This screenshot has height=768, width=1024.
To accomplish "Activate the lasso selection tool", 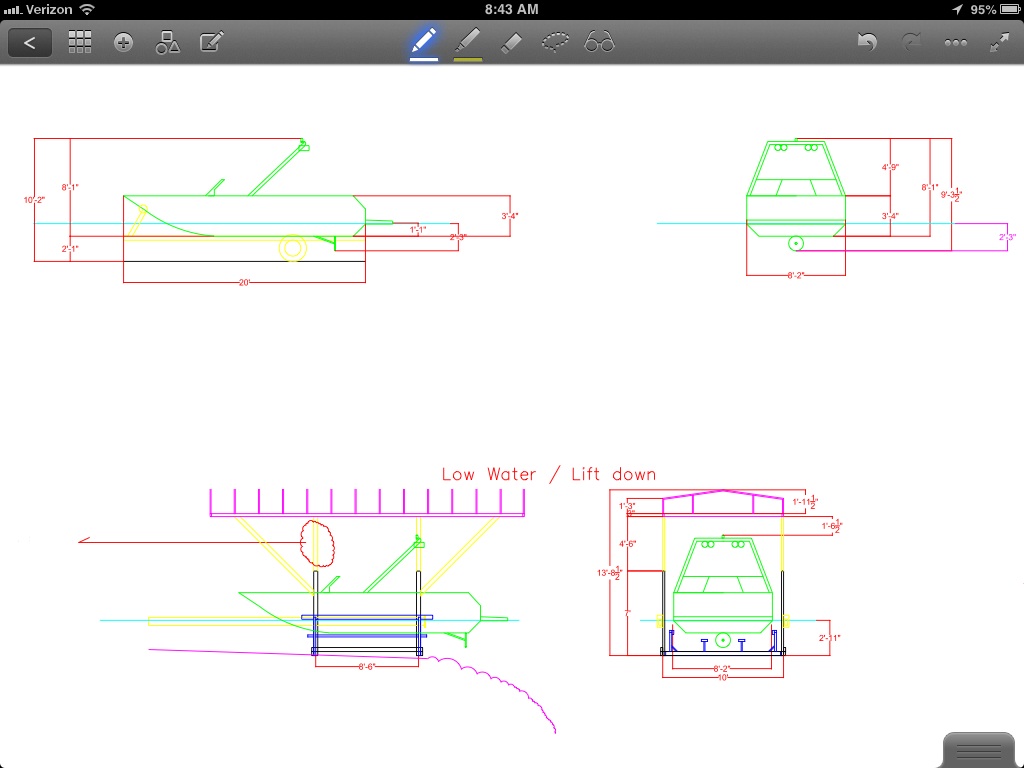I will [x=555, y=42].
